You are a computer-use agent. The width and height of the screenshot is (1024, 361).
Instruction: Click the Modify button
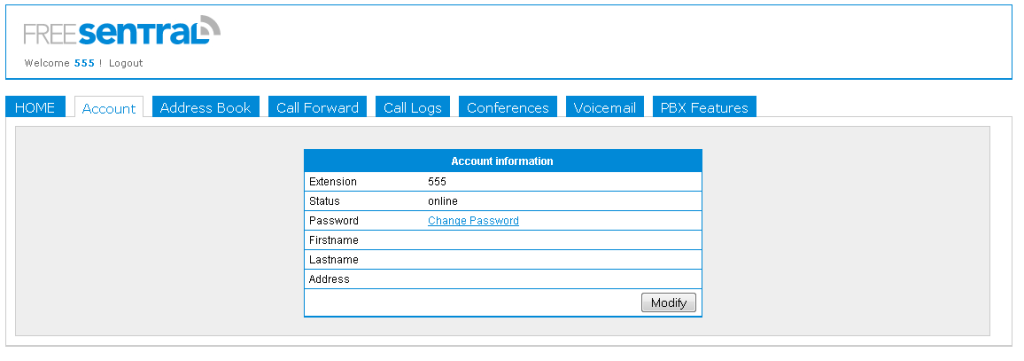(x=668, y=303)
